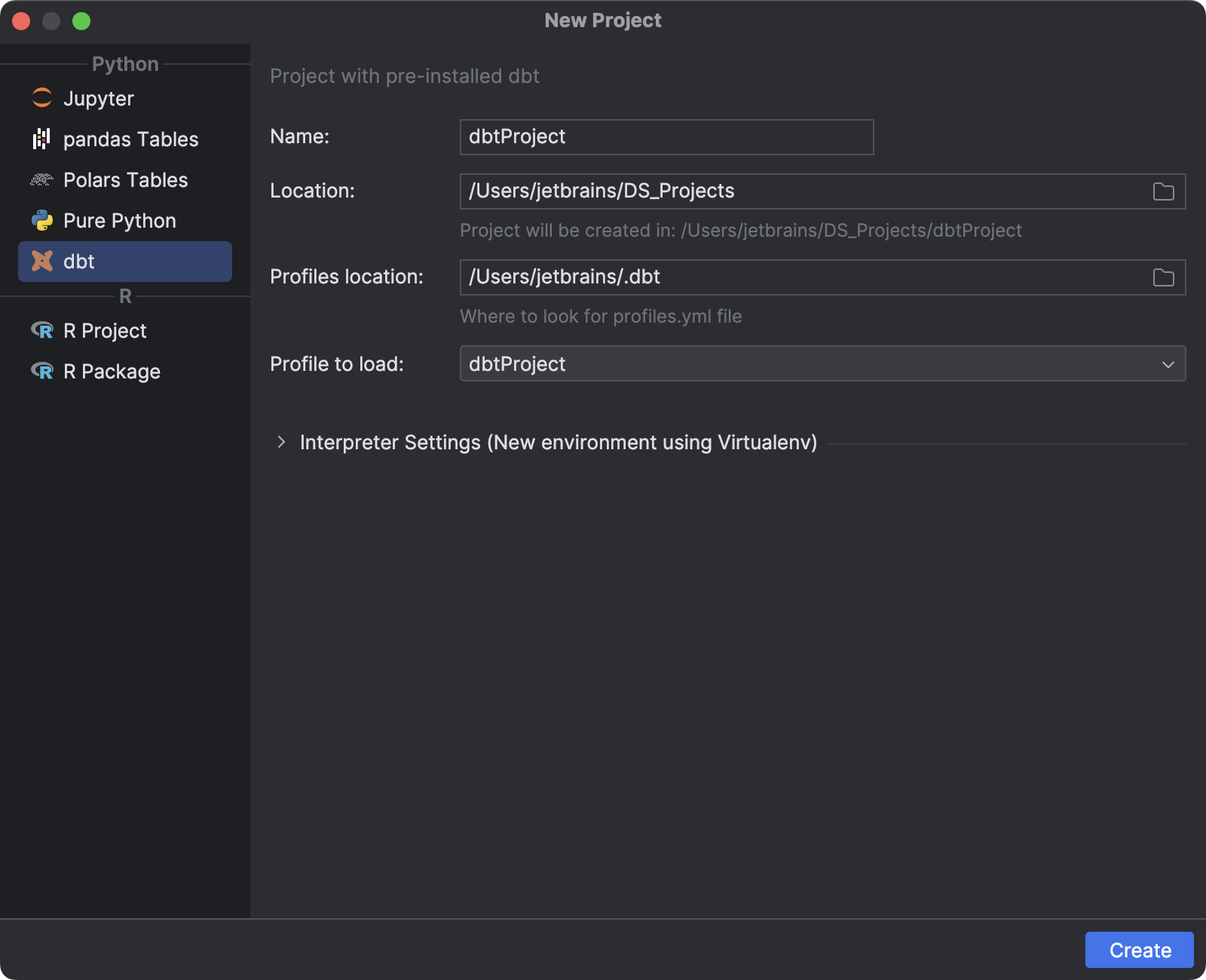Screen dimensions: 1206x980
Task: Click inside the Location path field
Action: coord(754,191)
